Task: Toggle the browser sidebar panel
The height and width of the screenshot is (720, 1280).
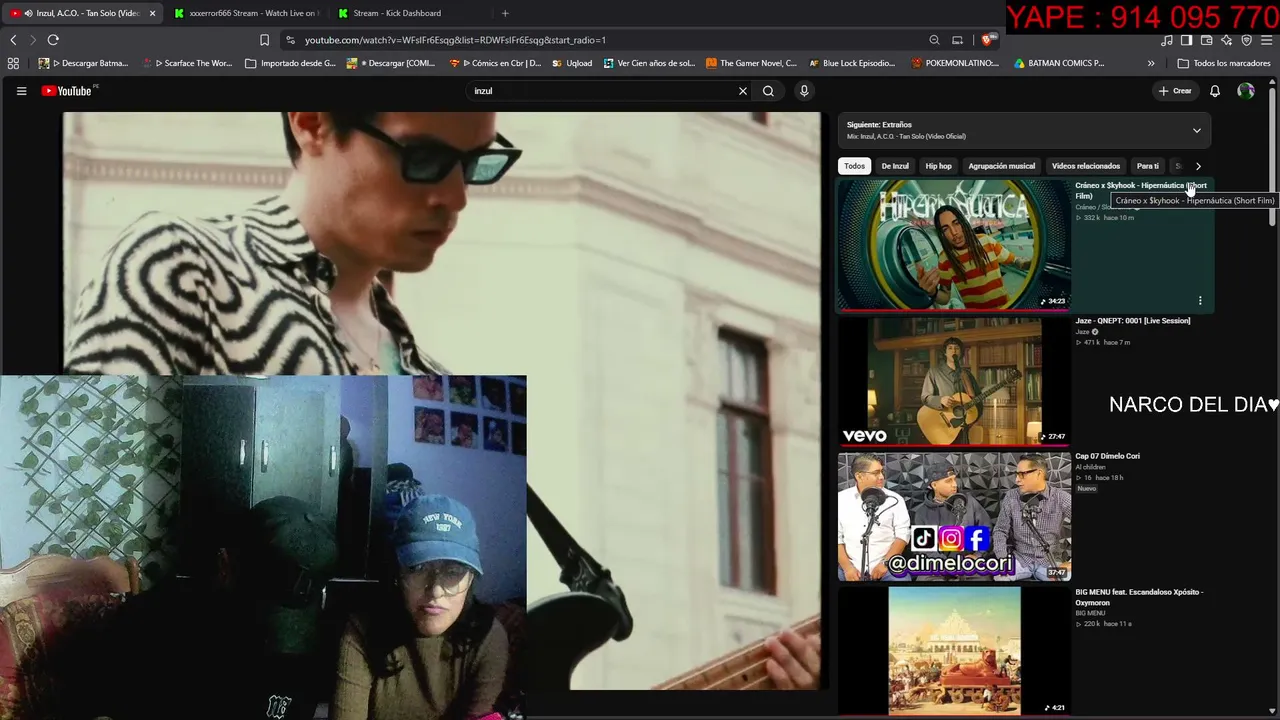Action: pyautogui.click(x=1186, y=40)
